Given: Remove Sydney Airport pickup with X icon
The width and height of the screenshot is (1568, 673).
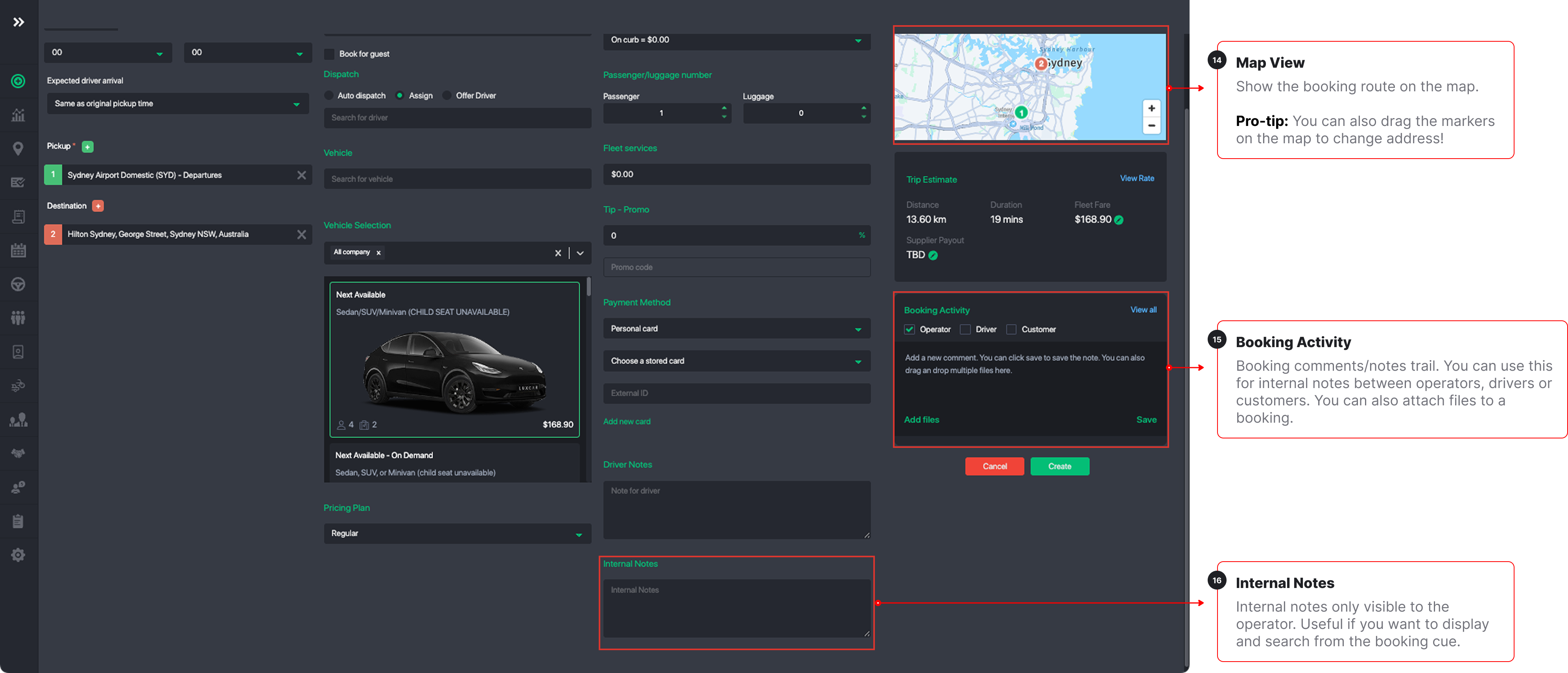Looking at the screenshot, I should click(x=301, y=176).
